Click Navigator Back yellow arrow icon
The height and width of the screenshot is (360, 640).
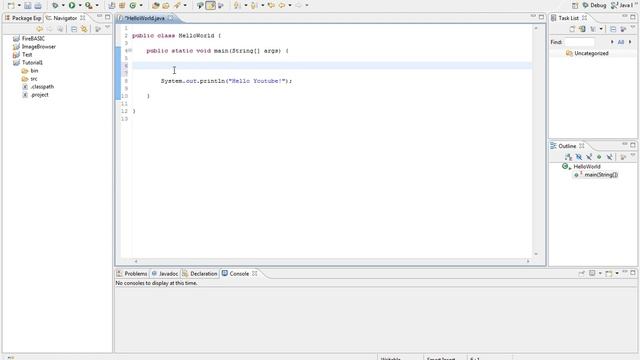(x=40, y=29)
